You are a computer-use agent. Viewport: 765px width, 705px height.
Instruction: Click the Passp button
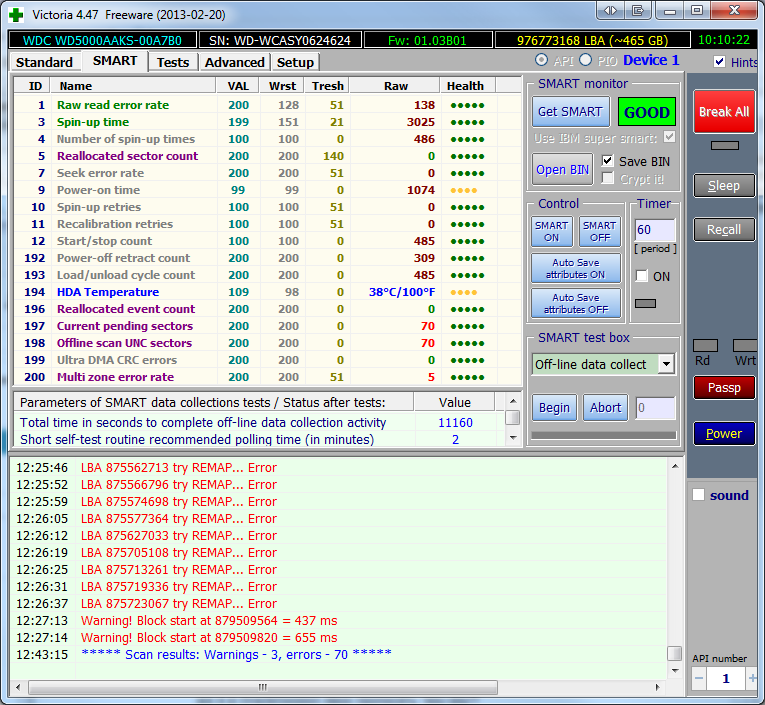pyautogui.click(x=724, y=388)
